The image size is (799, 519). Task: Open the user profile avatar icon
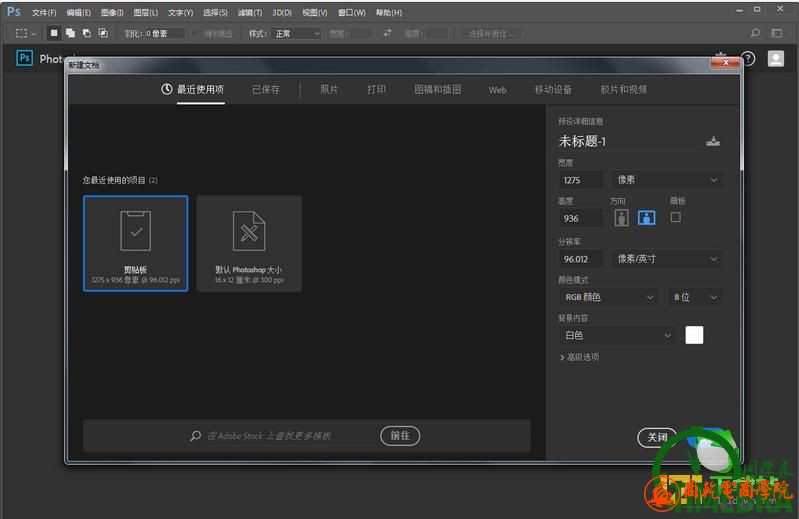tap(776, 59)
